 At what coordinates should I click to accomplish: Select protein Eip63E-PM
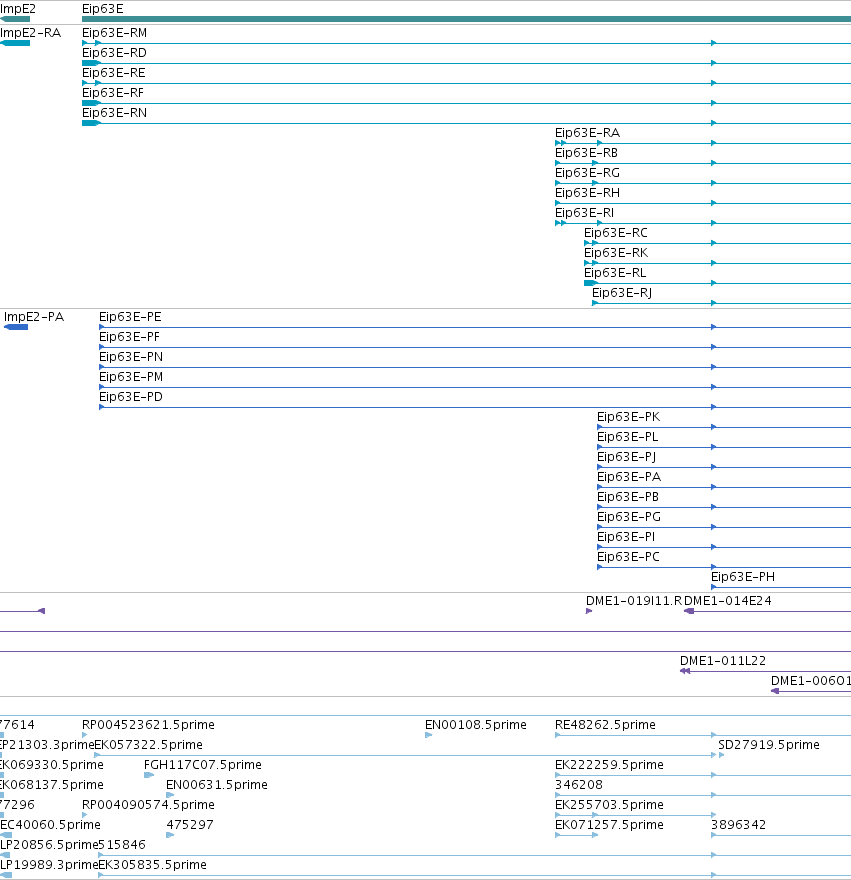[x=131, y=377]
